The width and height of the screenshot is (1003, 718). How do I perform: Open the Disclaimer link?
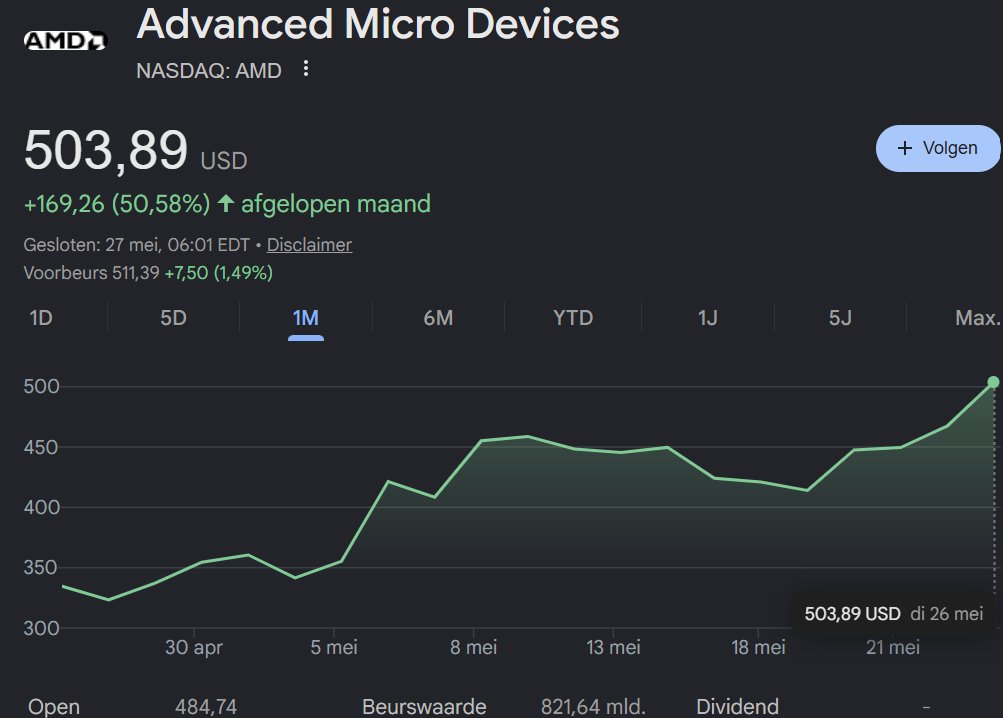point(309,244)
